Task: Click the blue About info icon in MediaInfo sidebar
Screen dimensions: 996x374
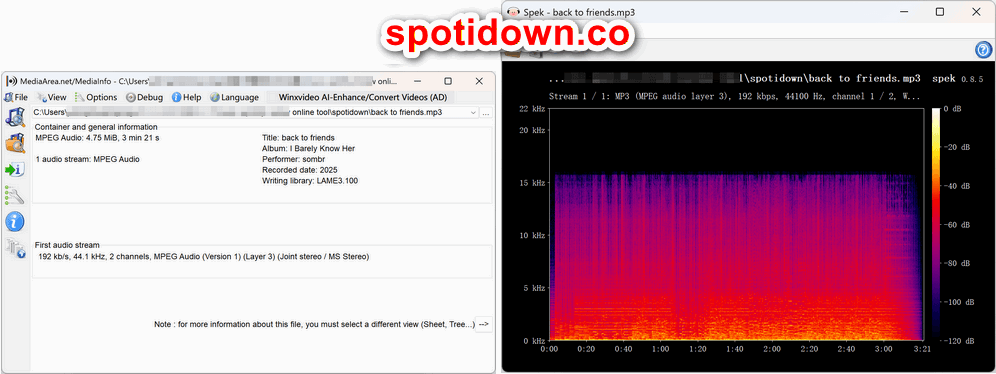Action: point(15,222)
